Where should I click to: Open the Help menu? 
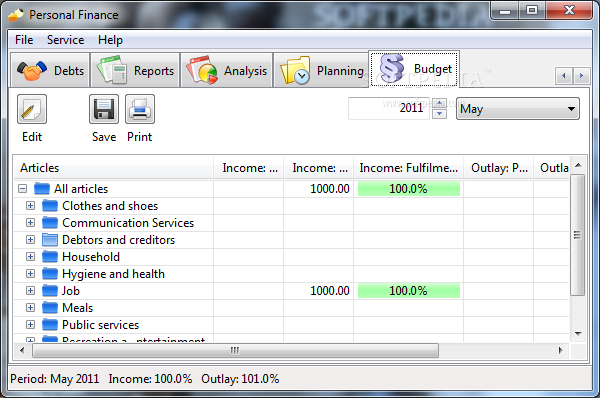110,40
